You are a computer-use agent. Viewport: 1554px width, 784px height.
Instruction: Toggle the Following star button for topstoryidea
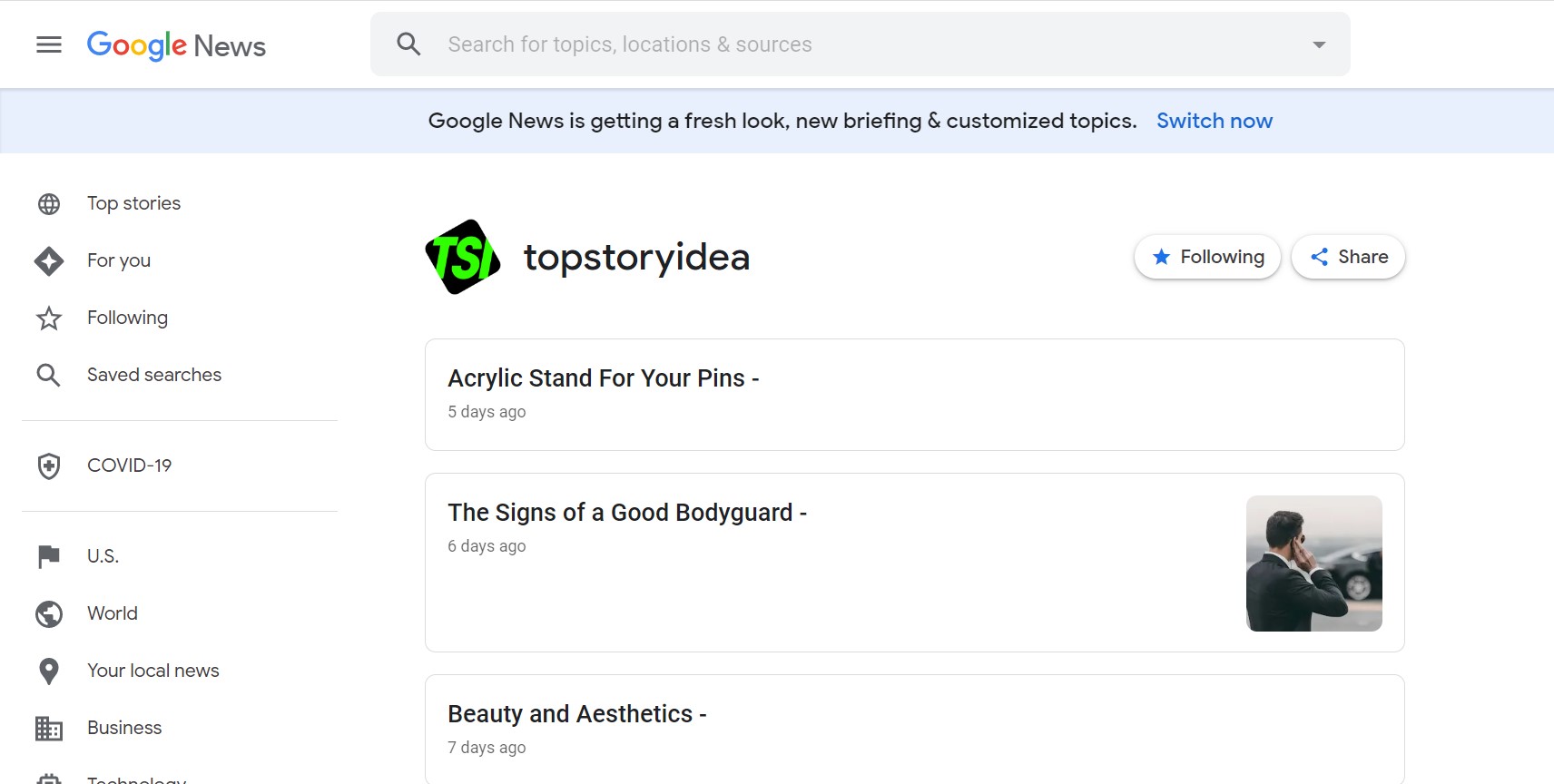[x=1207, y=257]
